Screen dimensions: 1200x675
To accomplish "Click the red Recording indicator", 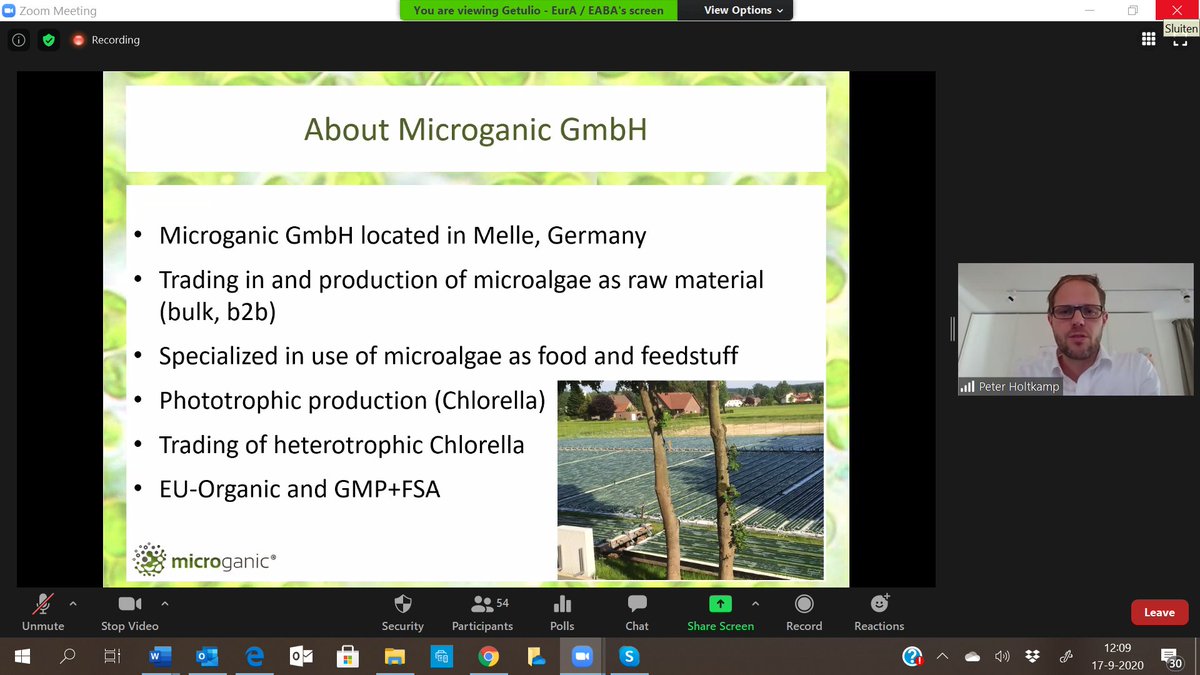I will point(106,40).
